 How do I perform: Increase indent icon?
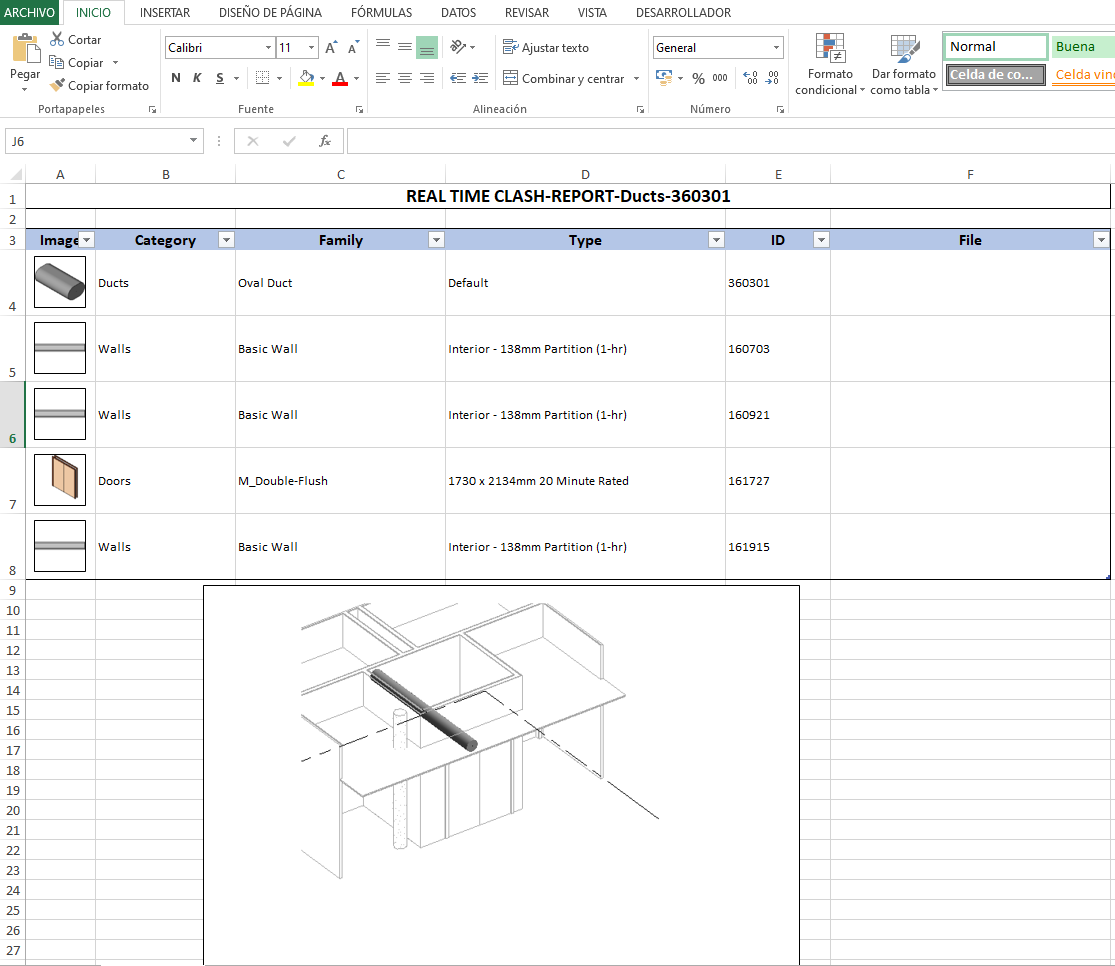[x=481, y=78]
